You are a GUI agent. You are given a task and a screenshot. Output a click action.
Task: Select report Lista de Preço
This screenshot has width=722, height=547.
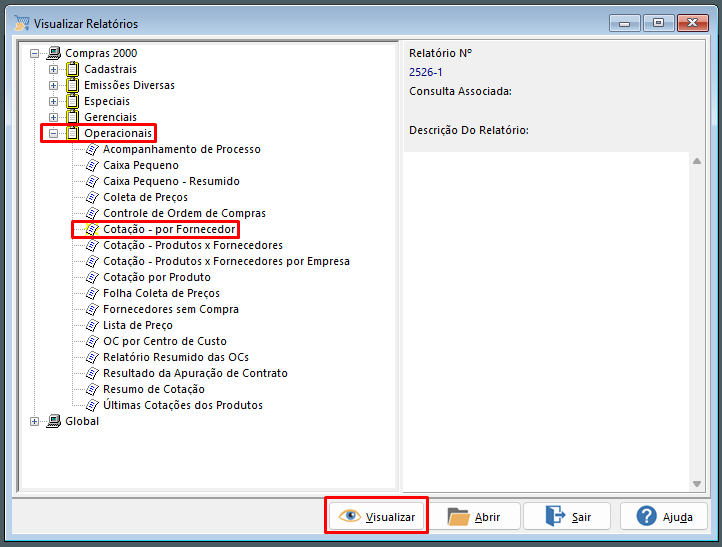click(x=138, y=326)
